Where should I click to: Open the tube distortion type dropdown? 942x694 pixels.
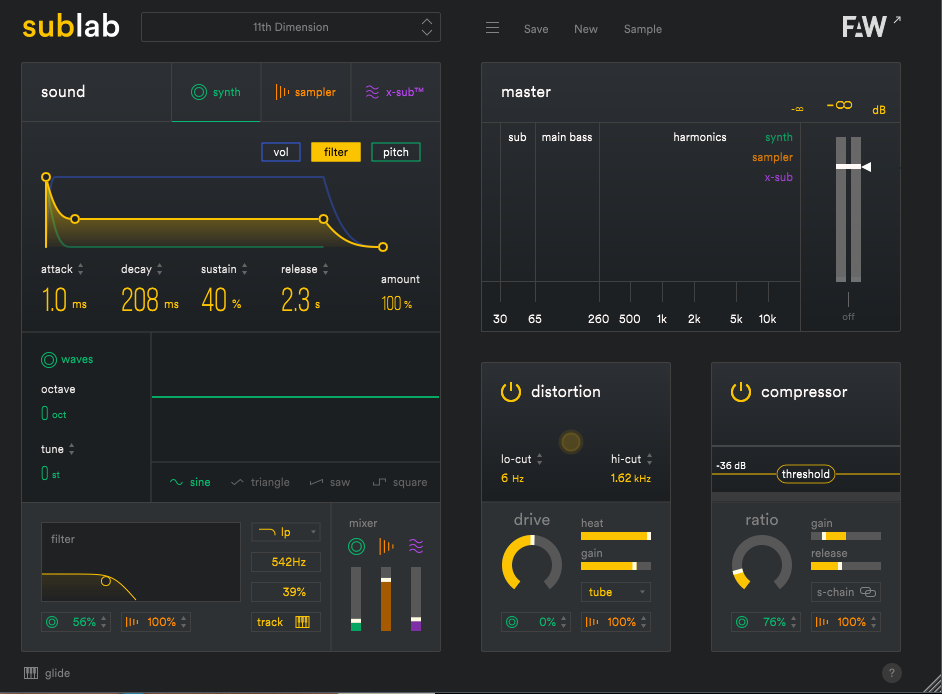click(616, 592)
